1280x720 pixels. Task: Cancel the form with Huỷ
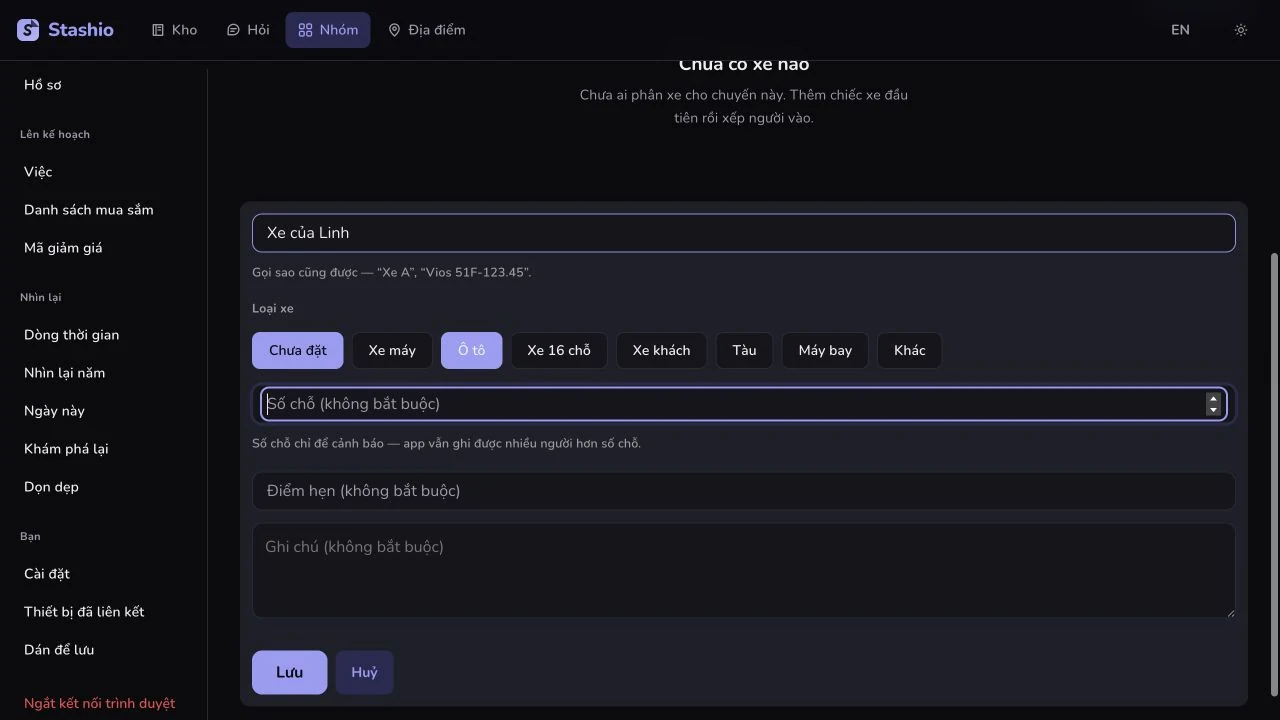click(x=364, y=673)
